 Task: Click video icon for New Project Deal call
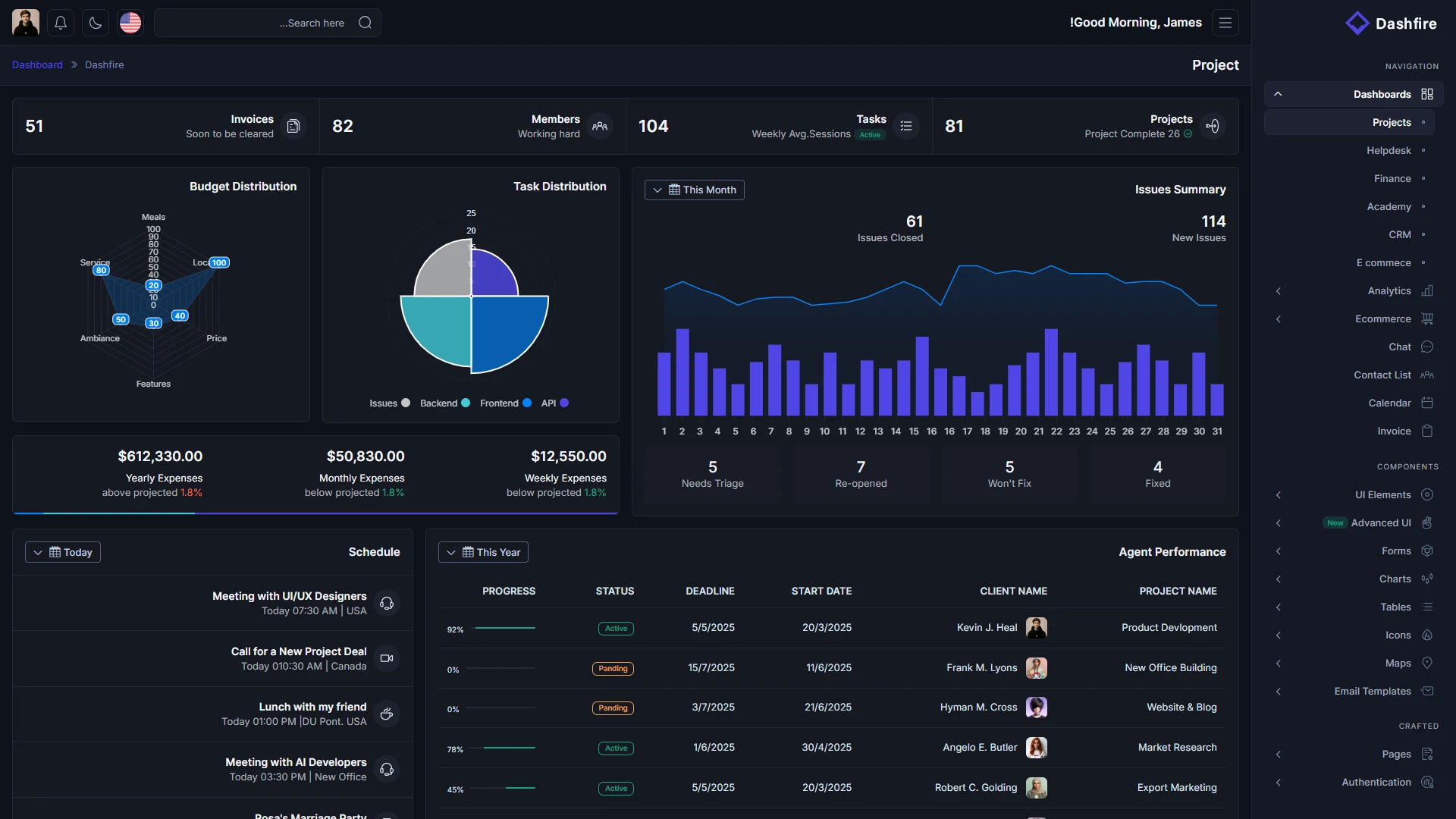pos(387,658)
